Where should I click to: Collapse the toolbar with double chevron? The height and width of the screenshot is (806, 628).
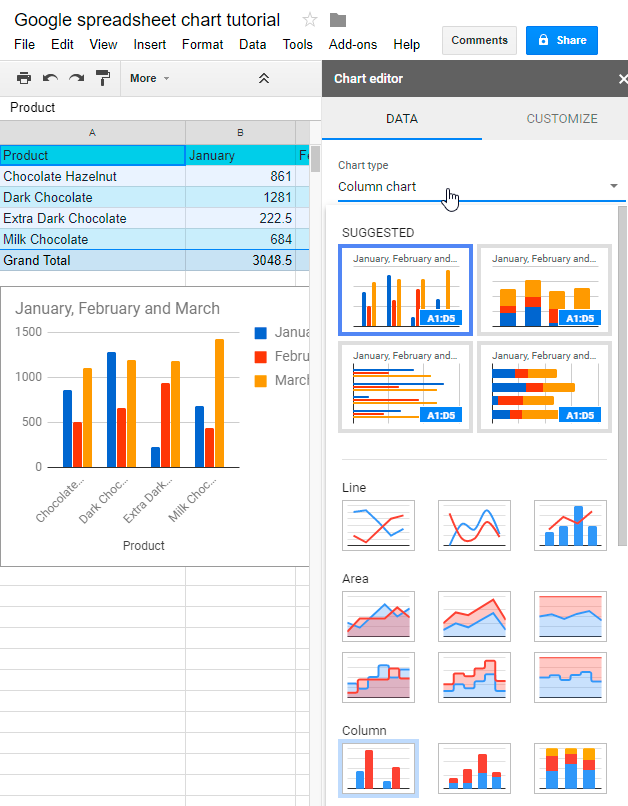264,78
